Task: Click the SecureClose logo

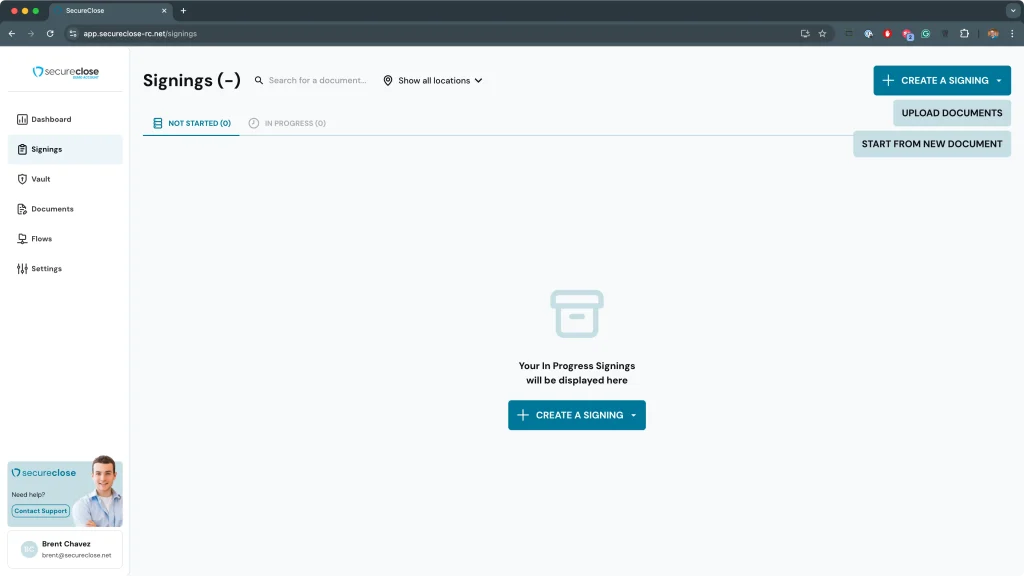Action: click(66, 72)
